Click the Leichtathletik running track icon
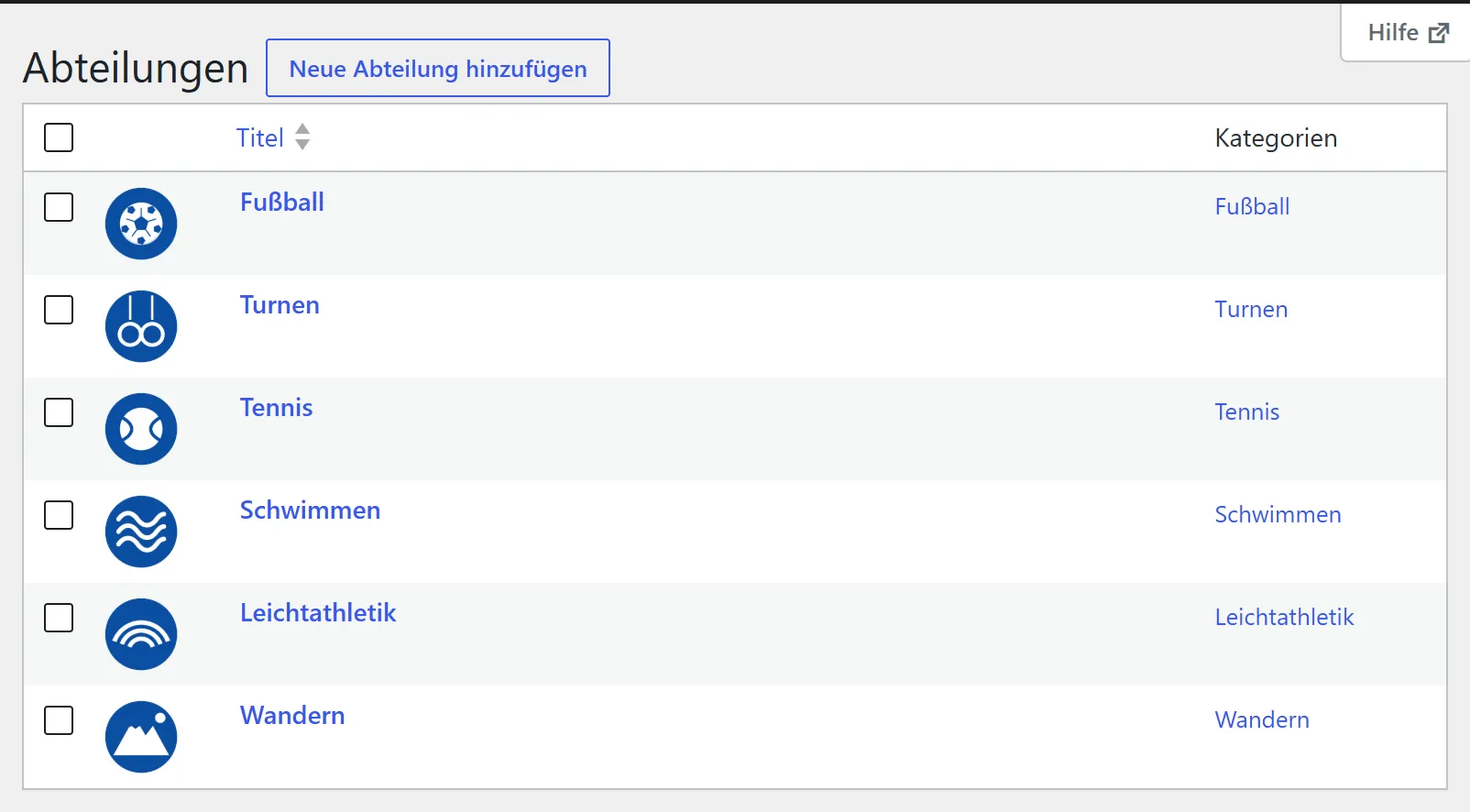Viewport: 1470px width, 812px height. point(141,634)
